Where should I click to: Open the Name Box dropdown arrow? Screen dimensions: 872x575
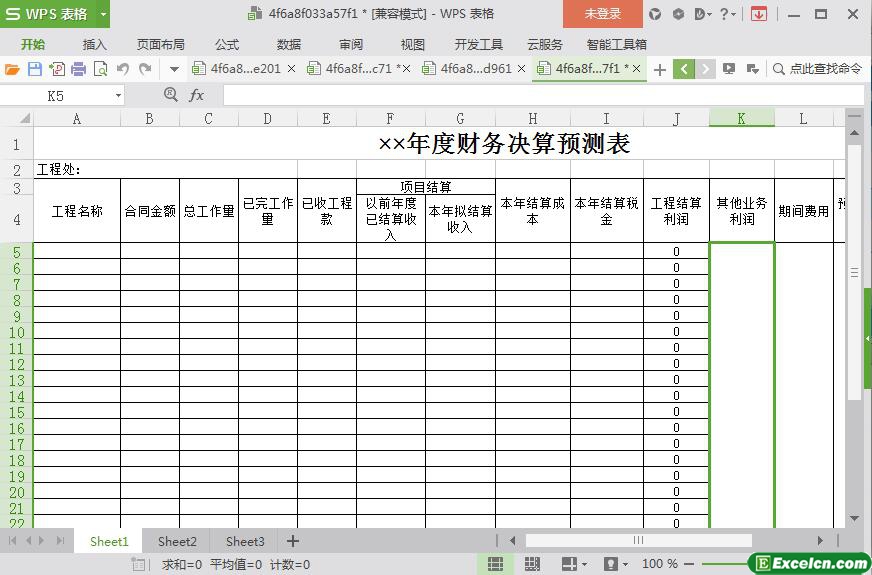118,96
